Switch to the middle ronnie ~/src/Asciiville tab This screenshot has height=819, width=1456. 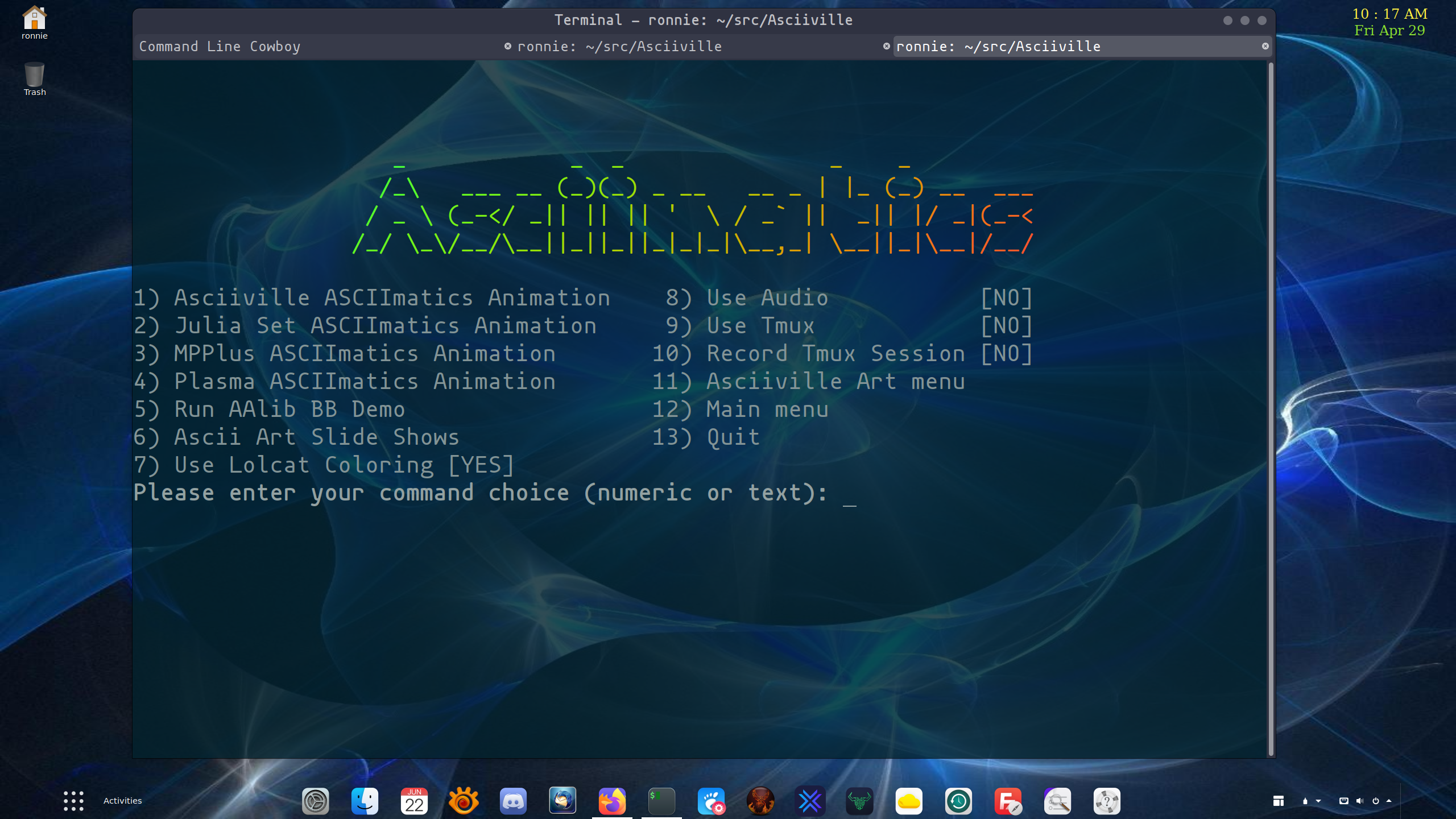coord(619,47)
